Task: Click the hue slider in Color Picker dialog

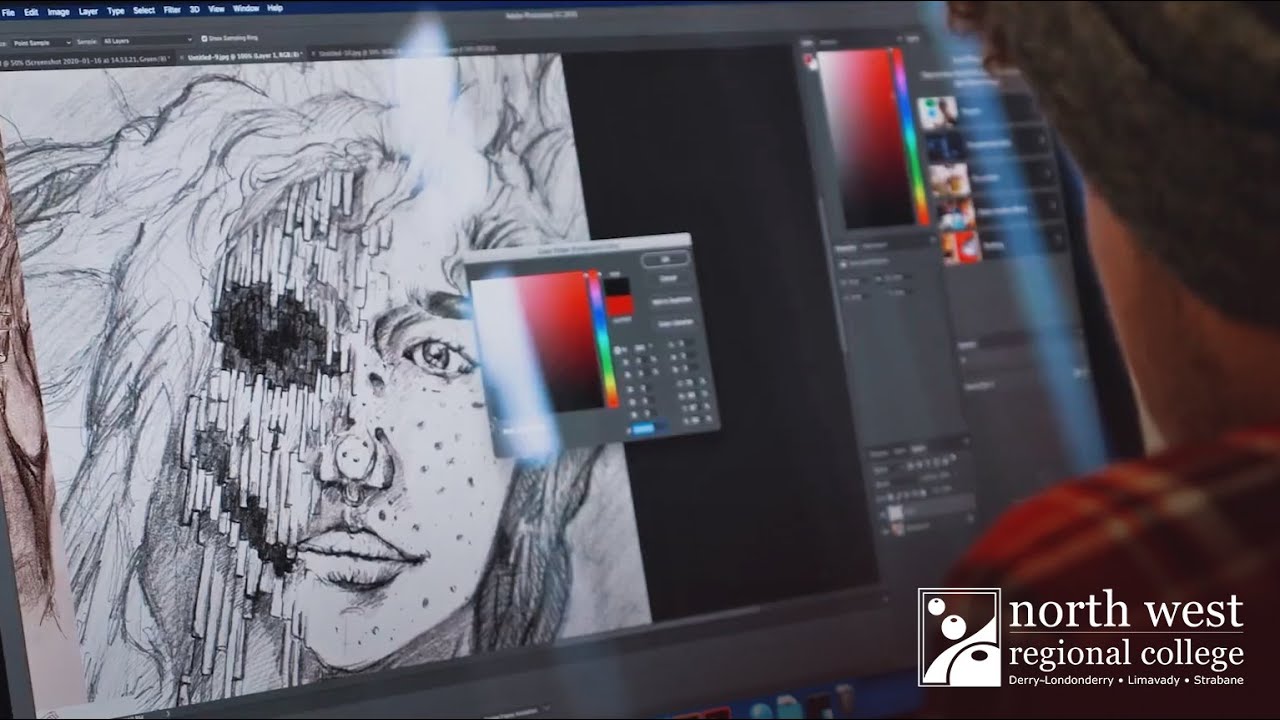Action: point(602,338)
